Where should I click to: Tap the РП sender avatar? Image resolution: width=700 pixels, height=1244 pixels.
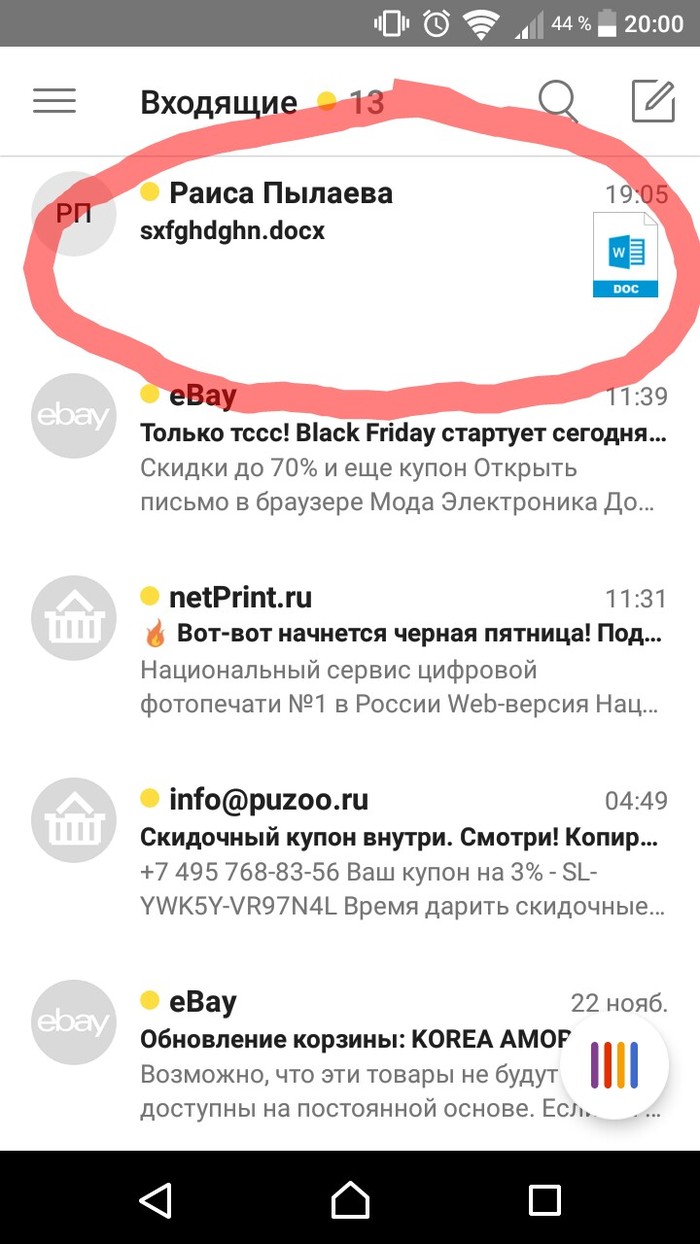click(x=73, y=214)
